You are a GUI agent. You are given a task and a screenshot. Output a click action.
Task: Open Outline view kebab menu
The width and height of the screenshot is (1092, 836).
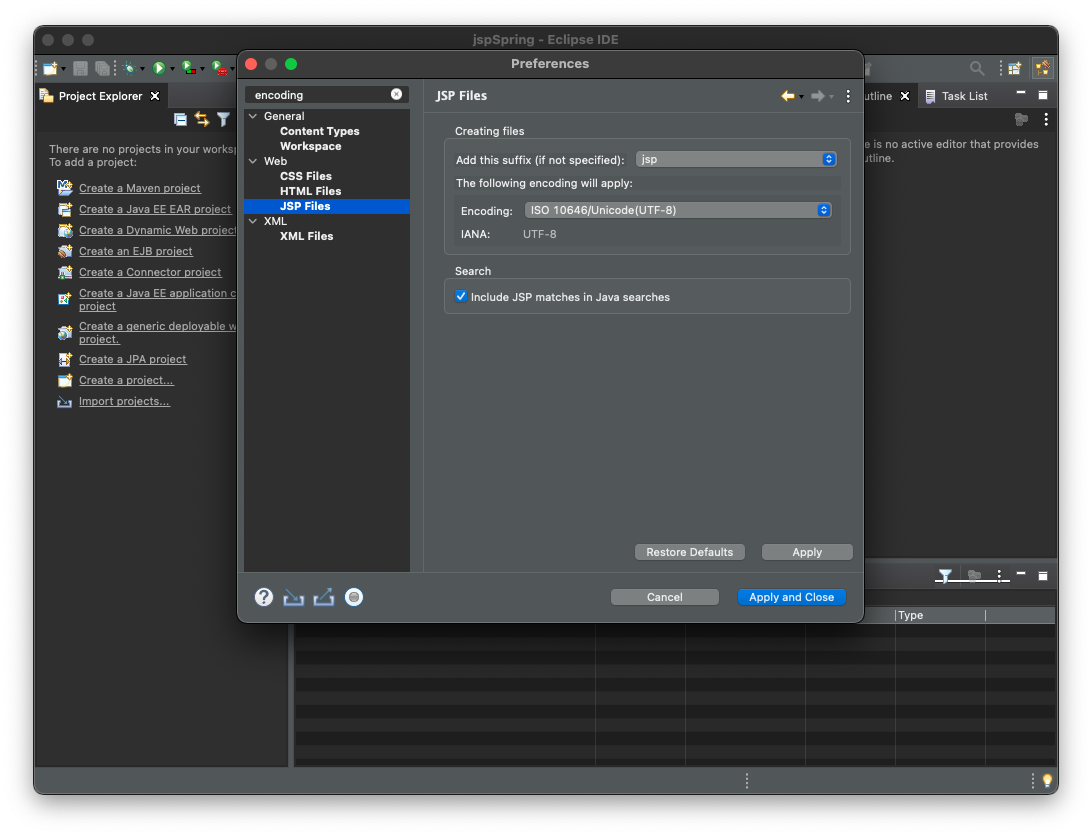1046,120
